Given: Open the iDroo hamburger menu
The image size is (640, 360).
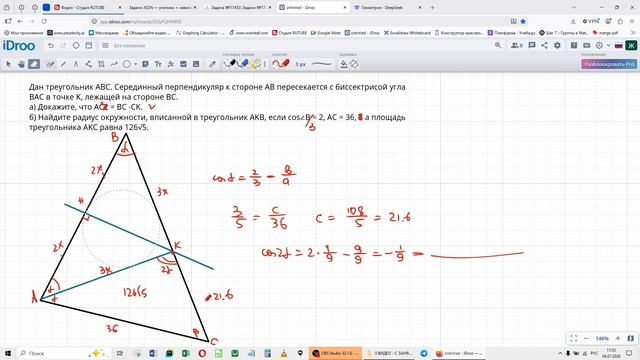Looking at the screenshot, I should (105, 45).
